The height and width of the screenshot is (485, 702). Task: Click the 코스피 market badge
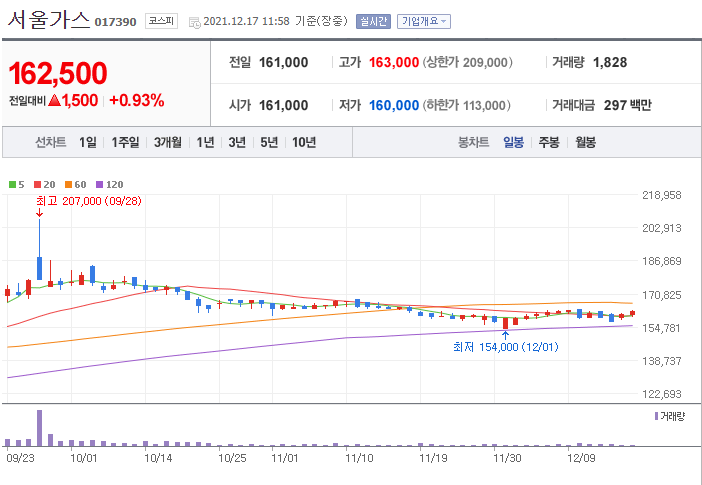pos(161,21)
